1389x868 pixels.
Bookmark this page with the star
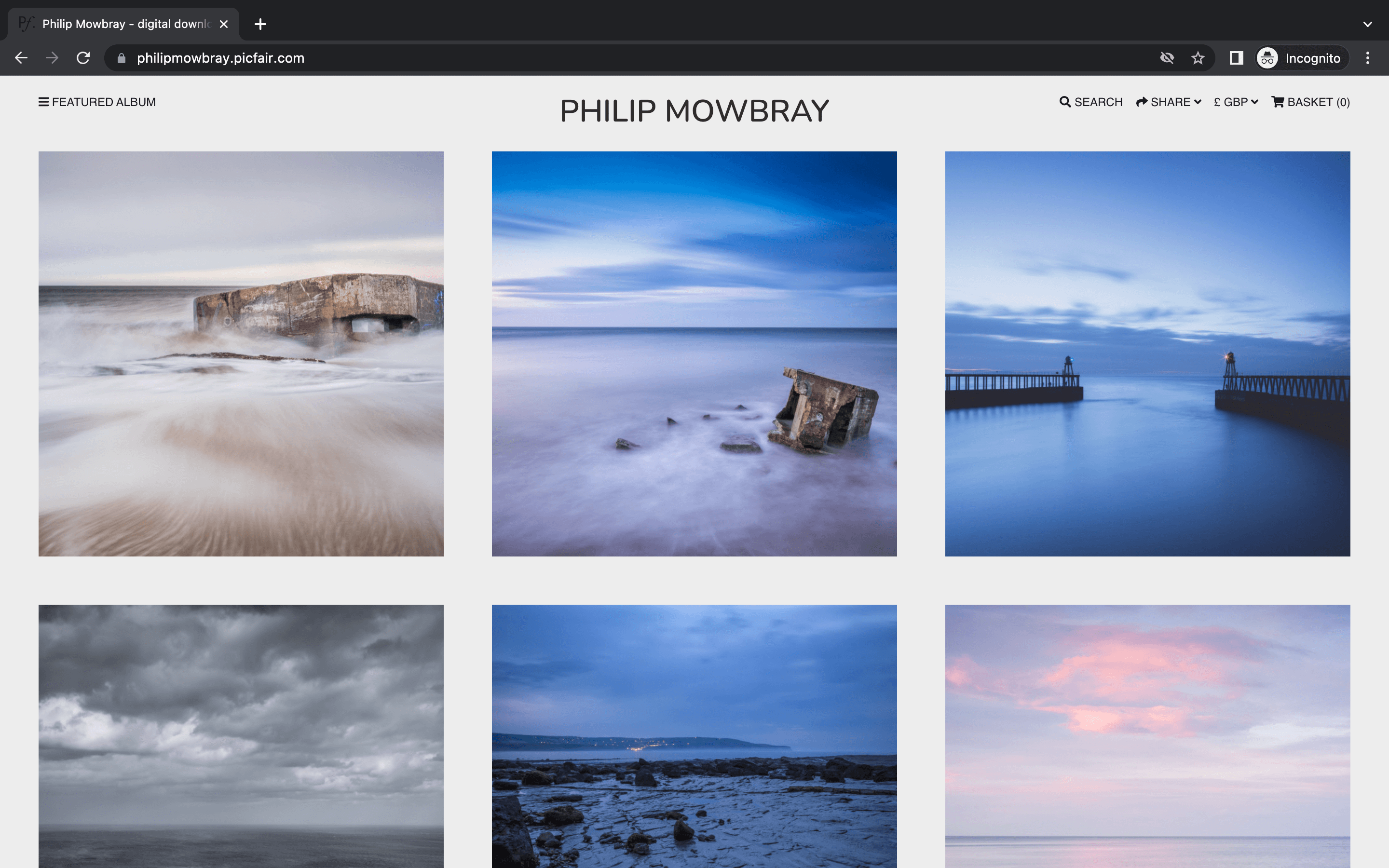point(1198,58)
